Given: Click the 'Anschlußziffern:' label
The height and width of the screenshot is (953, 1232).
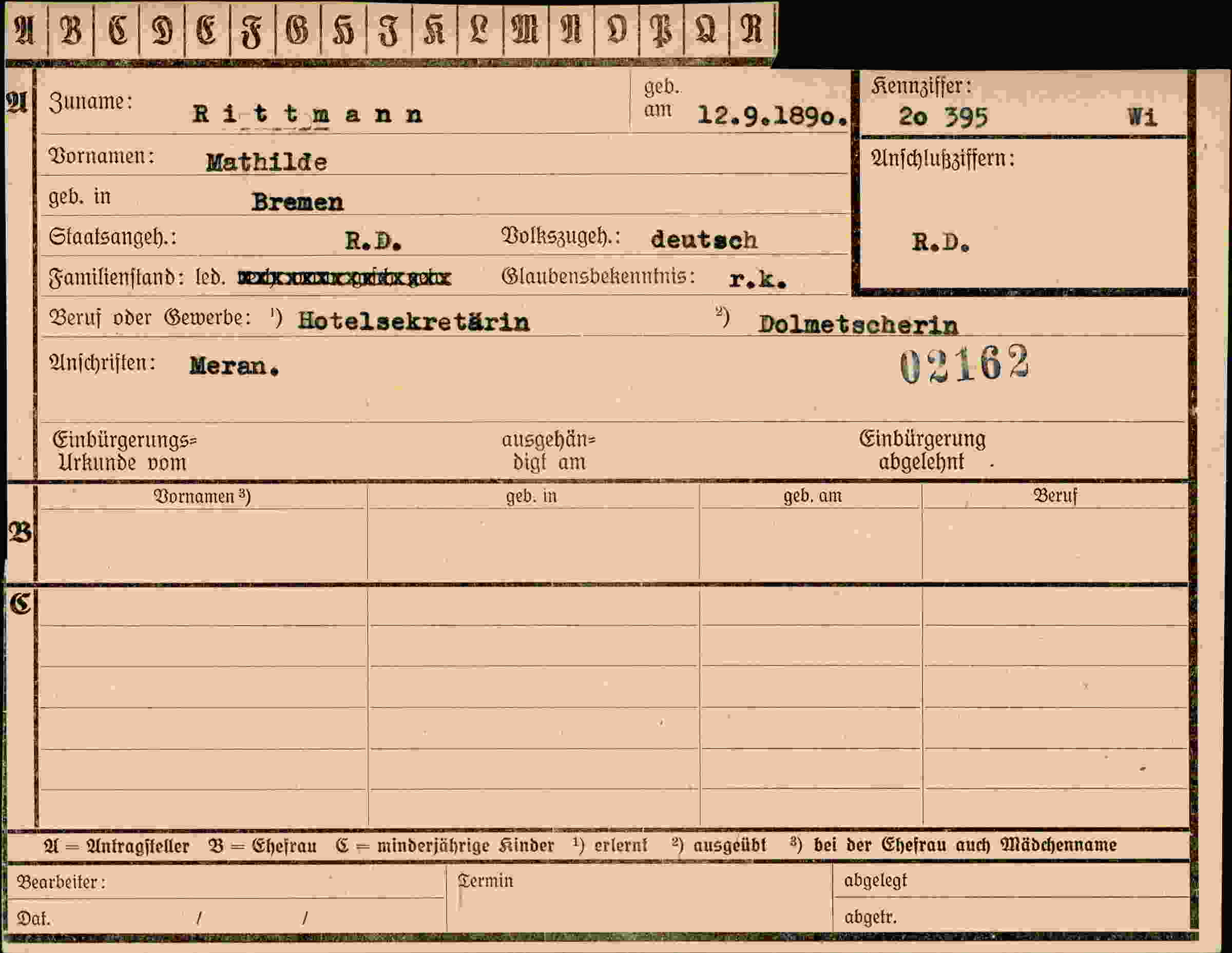Looking at the screenshot, I should pyautogui.click(x=942, y=159).
